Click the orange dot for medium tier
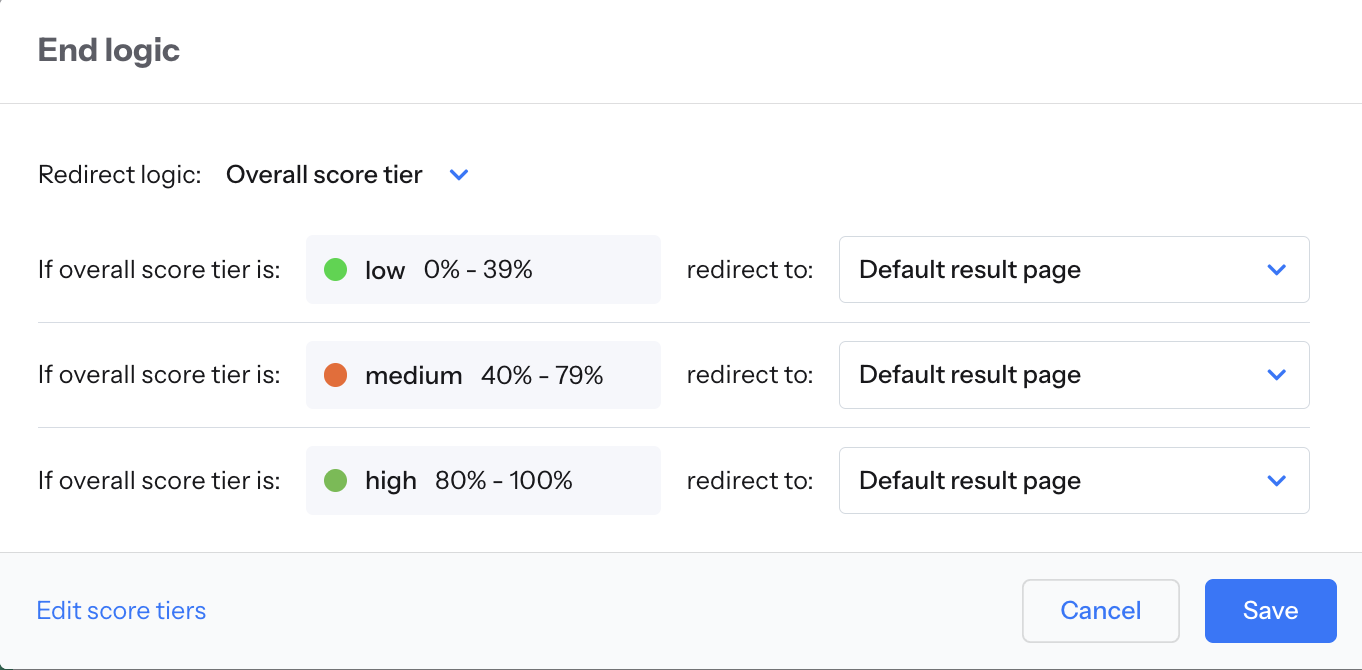The height and width of the screenshot is (670, 1362). point(336,375)
